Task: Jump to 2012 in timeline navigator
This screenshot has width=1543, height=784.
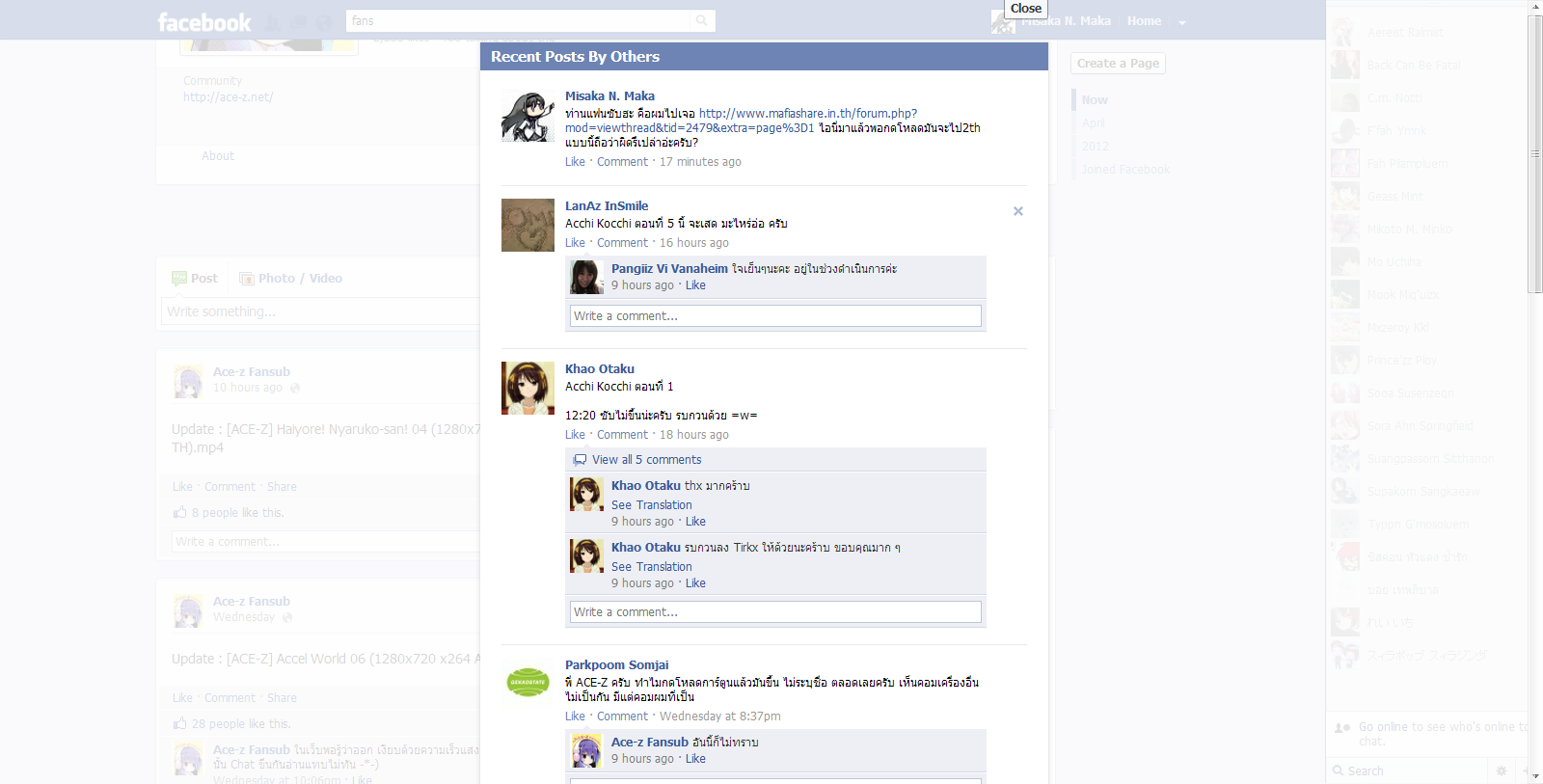Action: (x=1095, y=147)
